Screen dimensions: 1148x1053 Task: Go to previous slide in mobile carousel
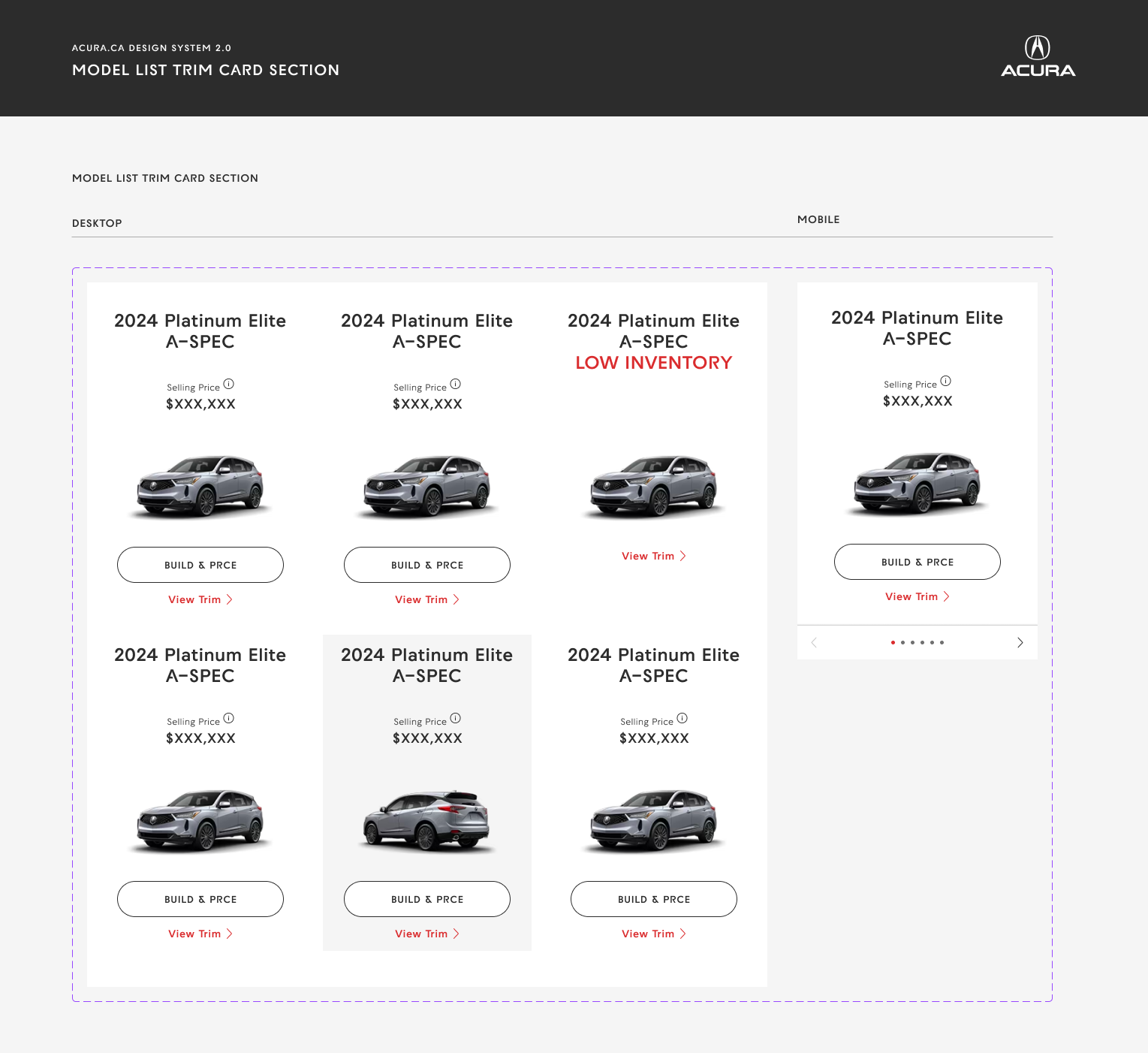coord(815,642)
